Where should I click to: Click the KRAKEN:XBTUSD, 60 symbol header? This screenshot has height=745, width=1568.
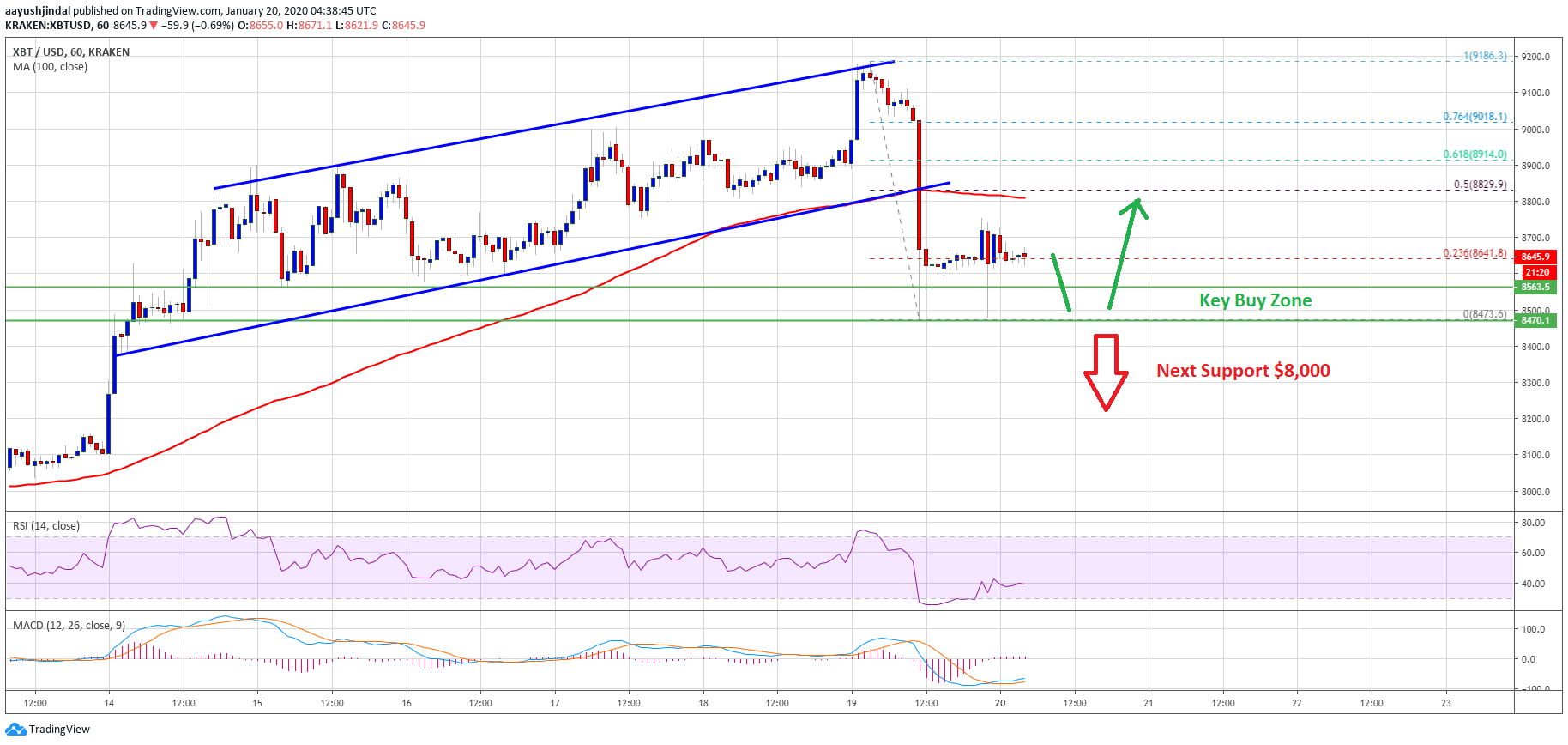point(57,26)
